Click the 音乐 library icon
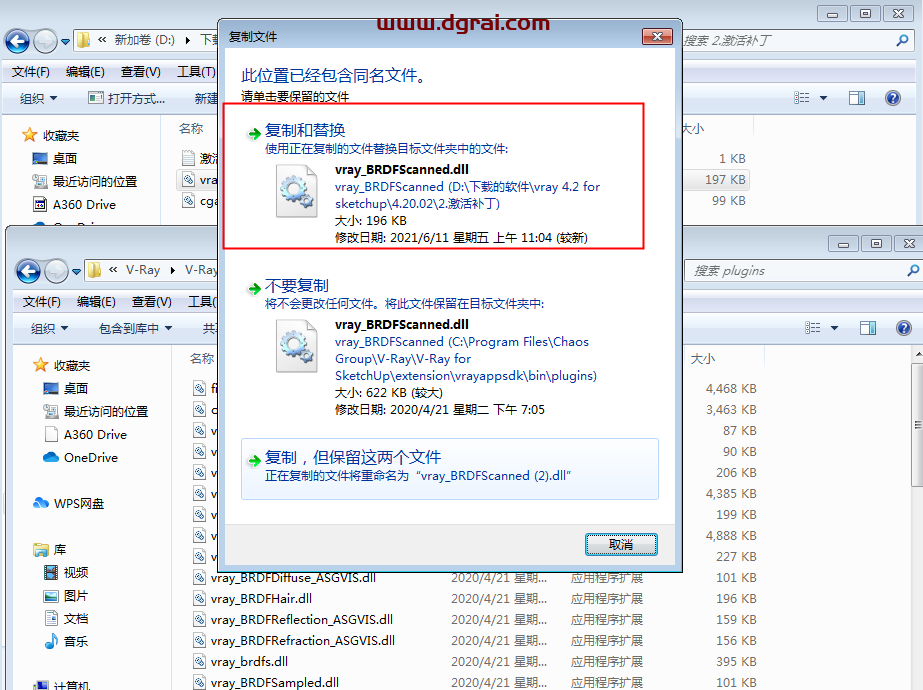Viewport: 923px width, 690px height. coord(53,641)
